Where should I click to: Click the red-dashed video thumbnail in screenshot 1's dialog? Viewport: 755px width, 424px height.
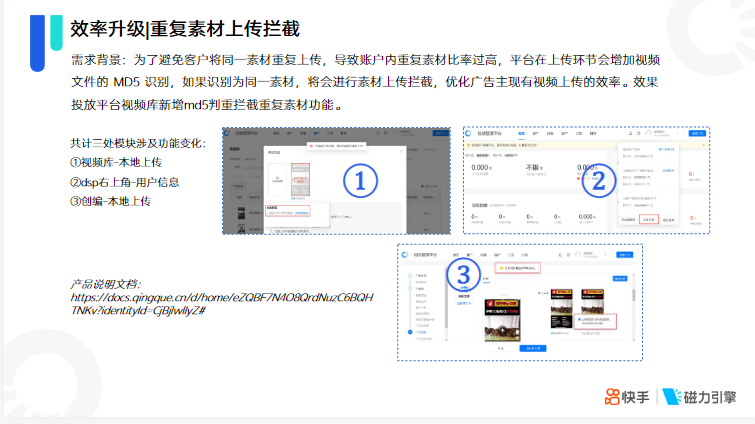pos(300,180)
